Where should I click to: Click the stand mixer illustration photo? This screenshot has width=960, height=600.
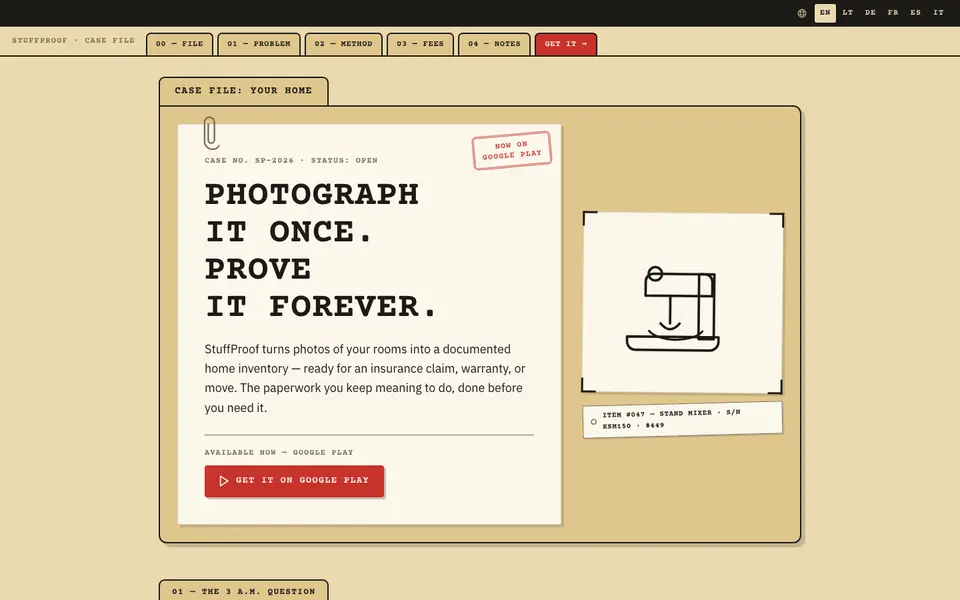tap(682, 302)
